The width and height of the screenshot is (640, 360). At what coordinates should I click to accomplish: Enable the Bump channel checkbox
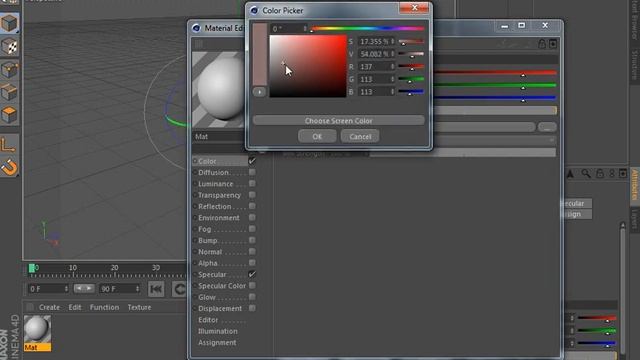[x=252, y=240]
